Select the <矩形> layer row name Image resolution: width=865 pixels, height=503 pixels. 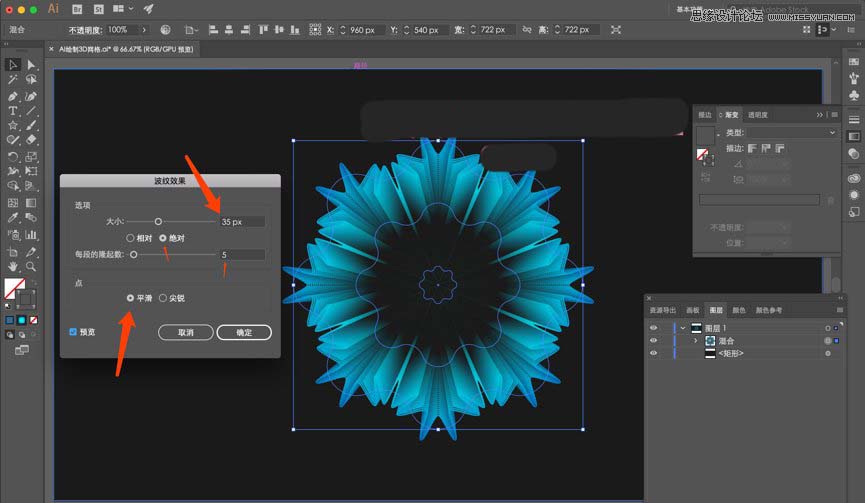[x=731, y=354]
